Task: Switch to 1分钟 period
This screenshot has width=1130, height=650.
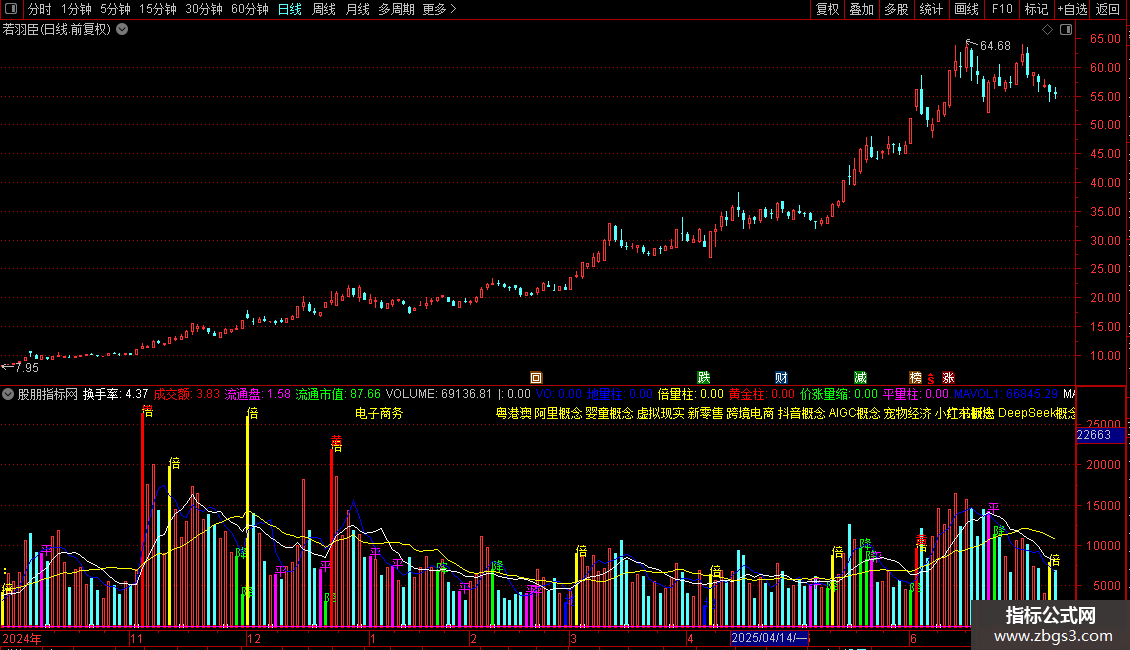Action: [76, 9]
